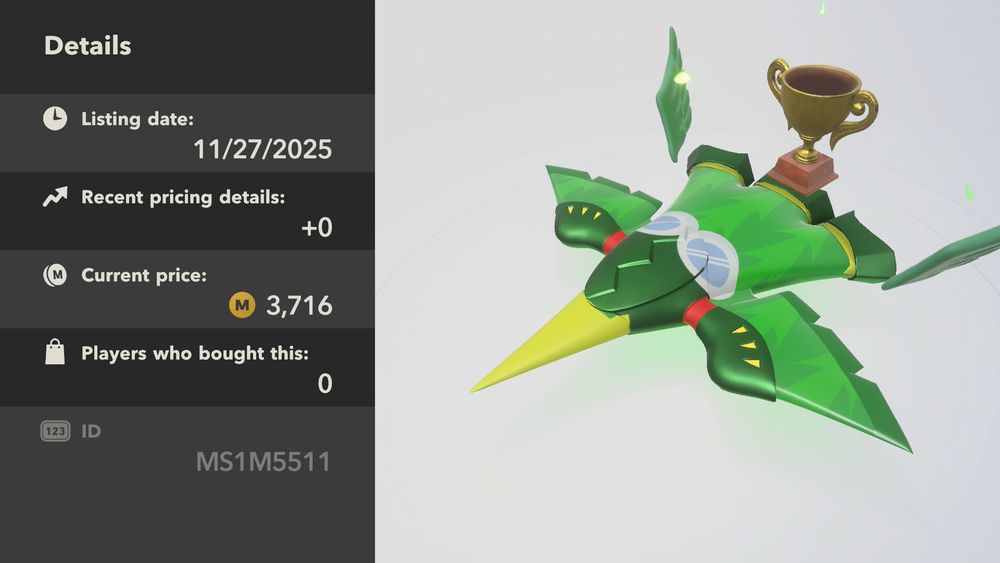Click the trending arrow pricing icon
Screen dimensions: 1000x563
(x=55, y=197)
